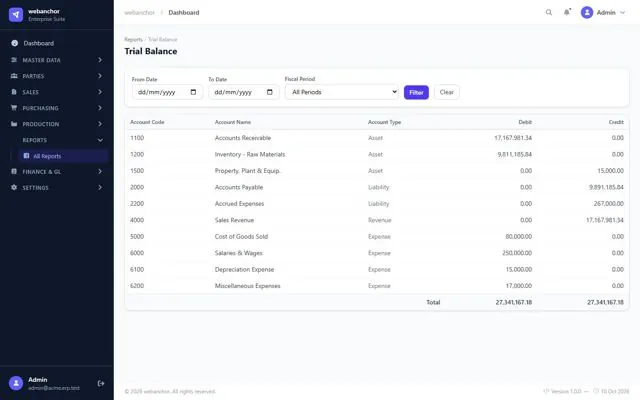Expand the Finance & GL chevron
Viewport: 640px width, 400px height.
[100, 171]
